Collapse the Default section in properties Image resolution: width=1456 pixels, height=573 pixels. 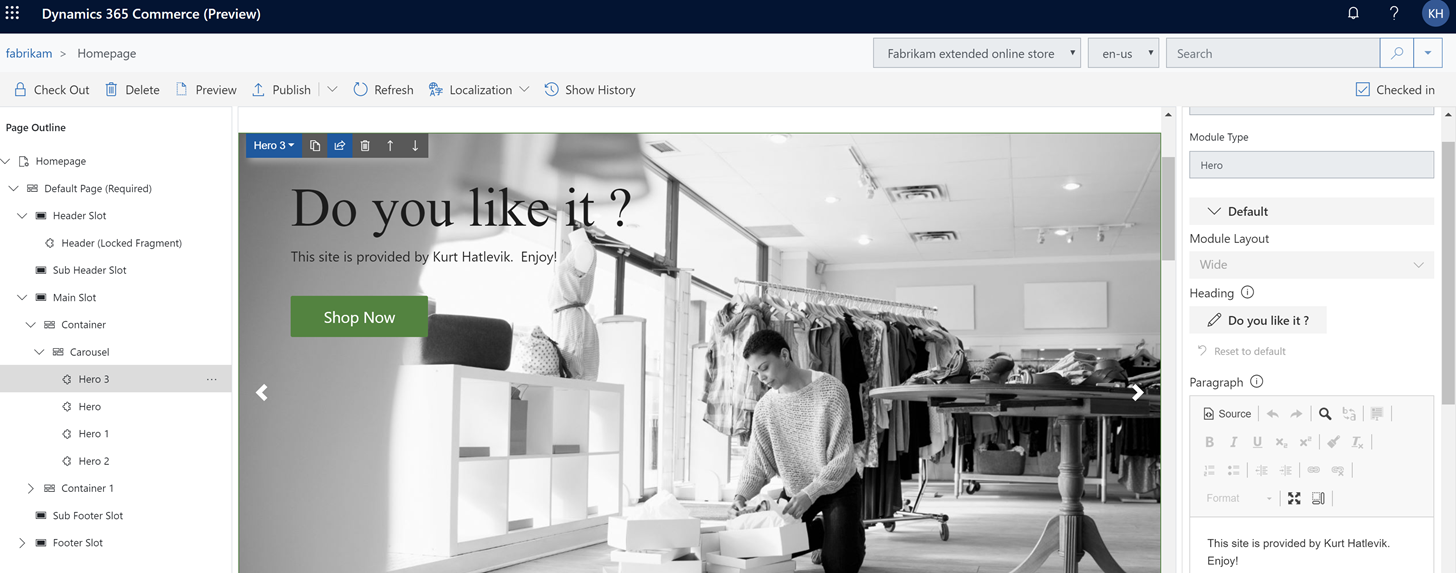pos(1214,212)
